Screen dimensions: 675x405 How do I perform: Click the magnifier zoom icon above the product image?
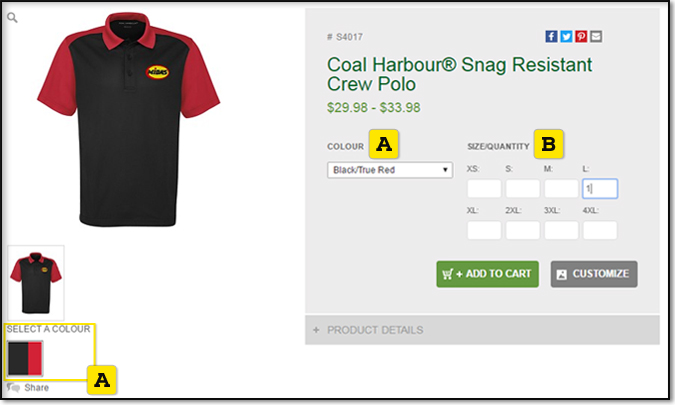(12, 17)
